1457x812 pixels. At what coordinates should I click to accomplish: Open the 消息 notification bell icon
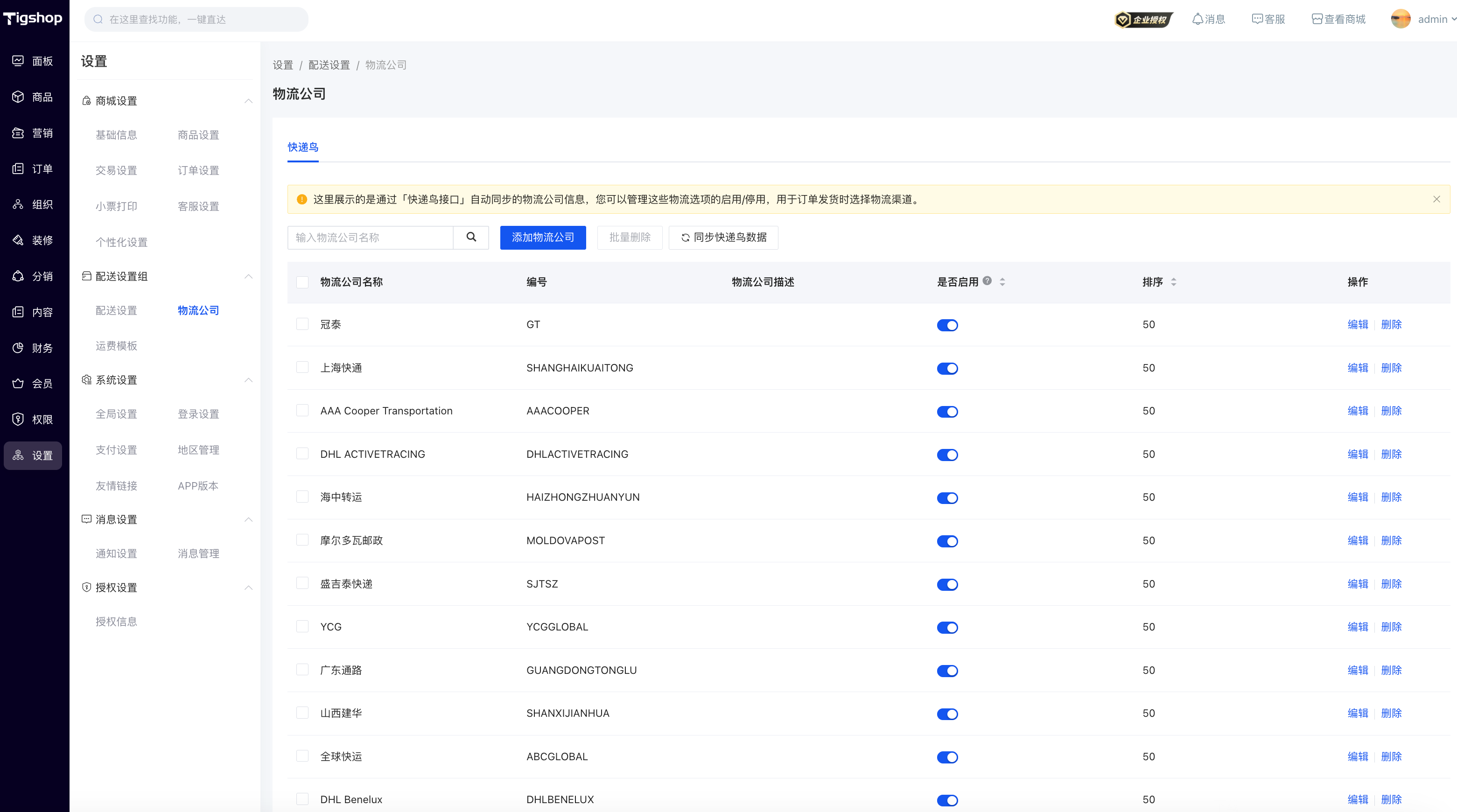tap(1198, 19)
